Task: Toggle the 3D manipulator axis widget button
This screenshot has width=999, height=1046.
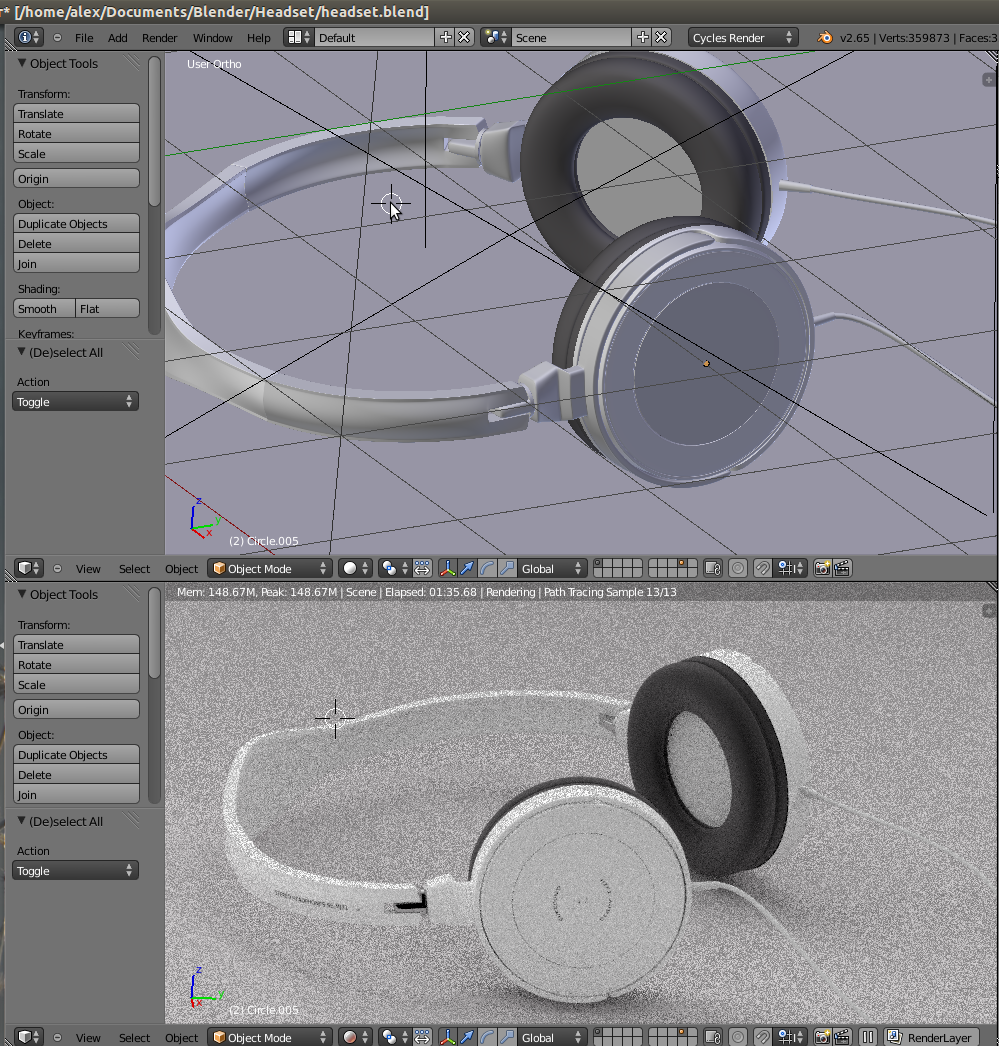Action: (x=446, y=568)
